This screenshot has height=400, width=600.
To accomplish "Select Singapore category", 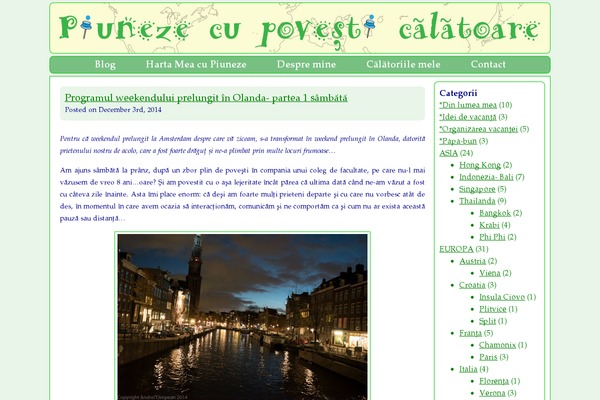I will click(477, 189).
